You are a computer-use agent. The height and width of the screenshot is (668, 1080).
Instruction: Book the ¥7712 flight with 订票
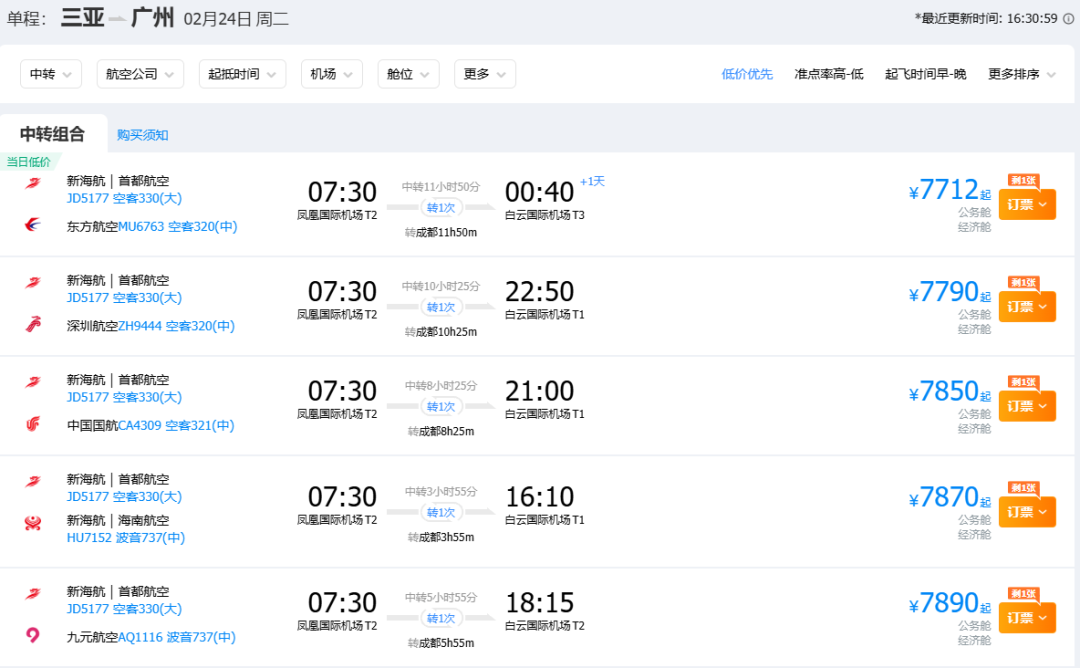[1026, 205]
